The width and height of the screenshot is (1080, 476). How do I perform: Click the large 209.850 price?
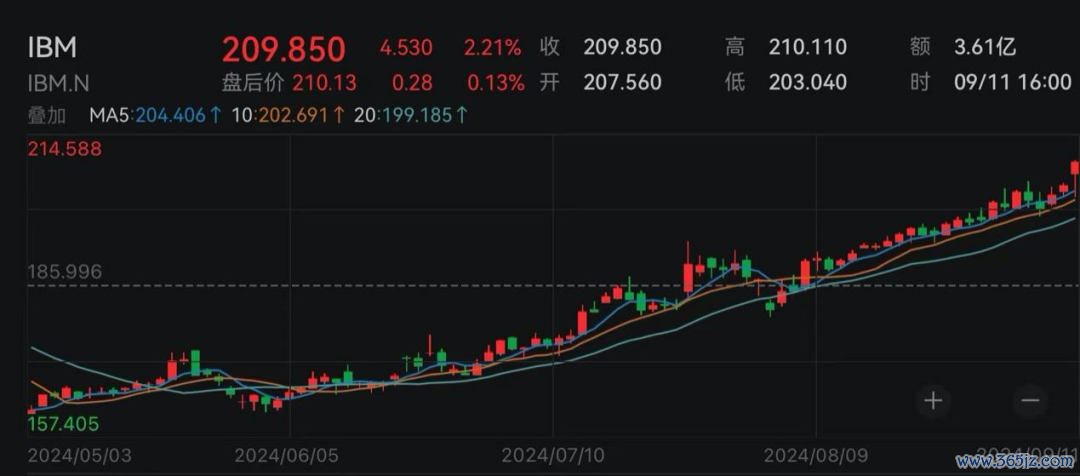click(283, 49)
